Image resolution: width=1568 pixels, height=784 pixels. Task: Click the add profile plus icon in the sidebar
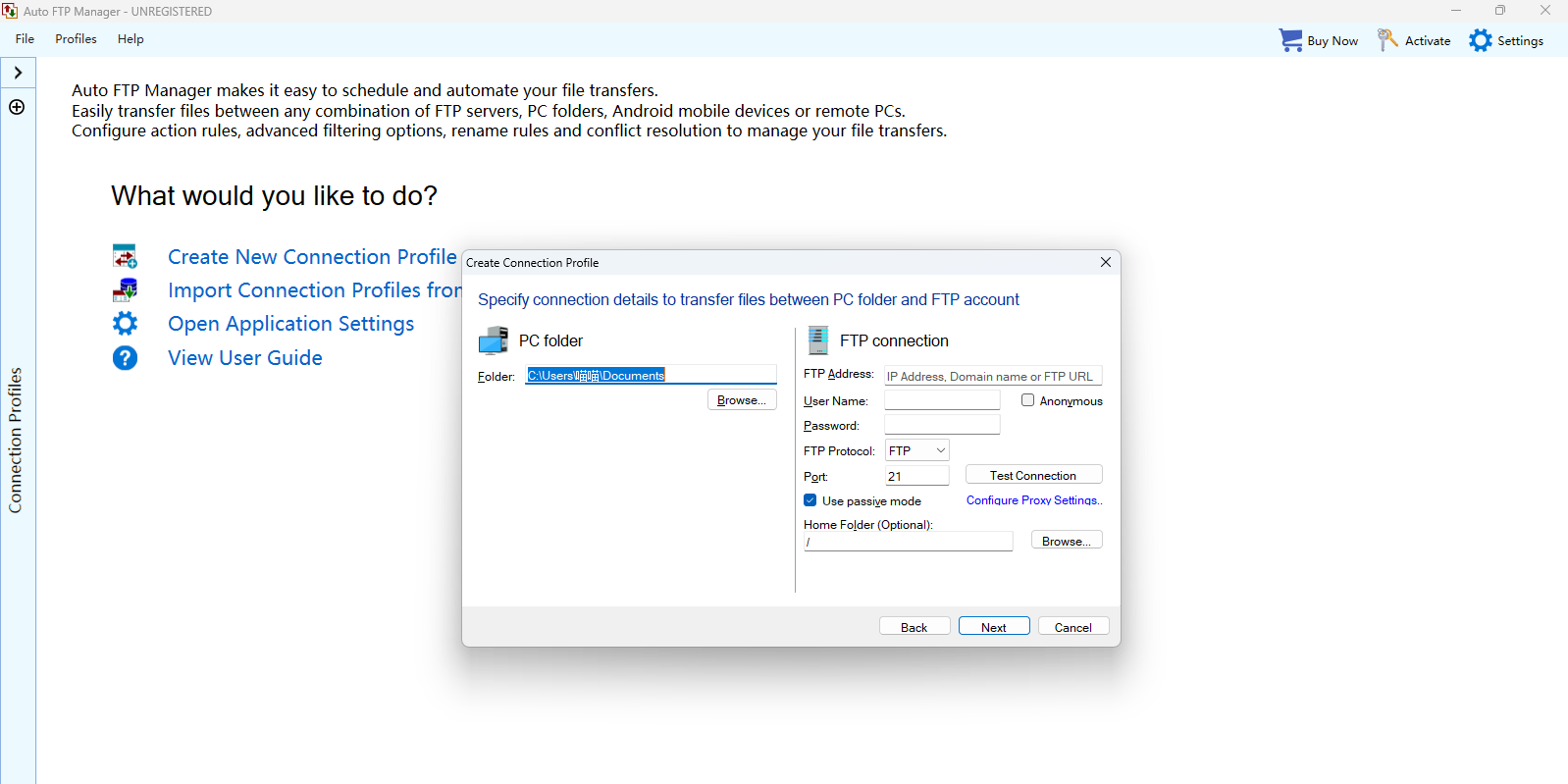pyautogui.click(x=17, y=107)
